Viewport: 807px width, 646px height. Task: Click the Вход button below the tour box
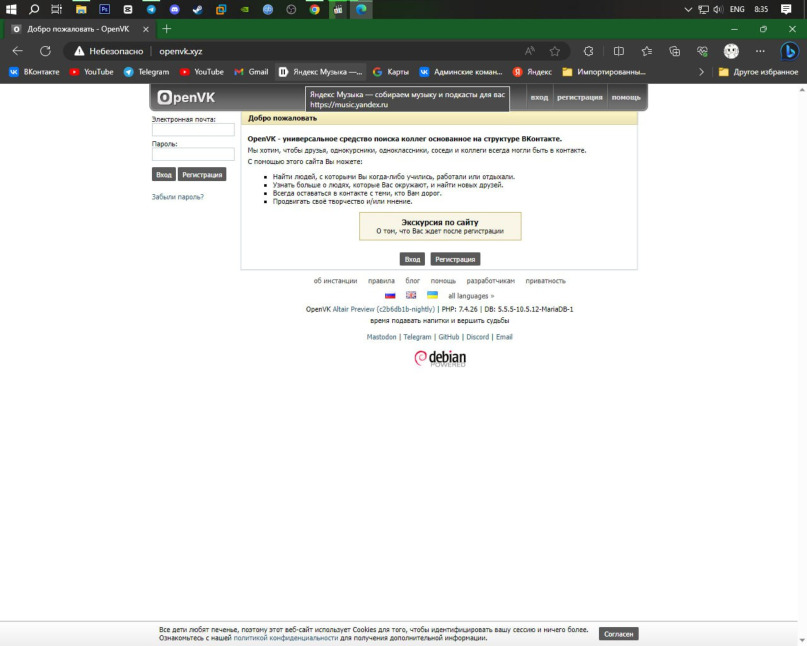(x=412, y=259)
